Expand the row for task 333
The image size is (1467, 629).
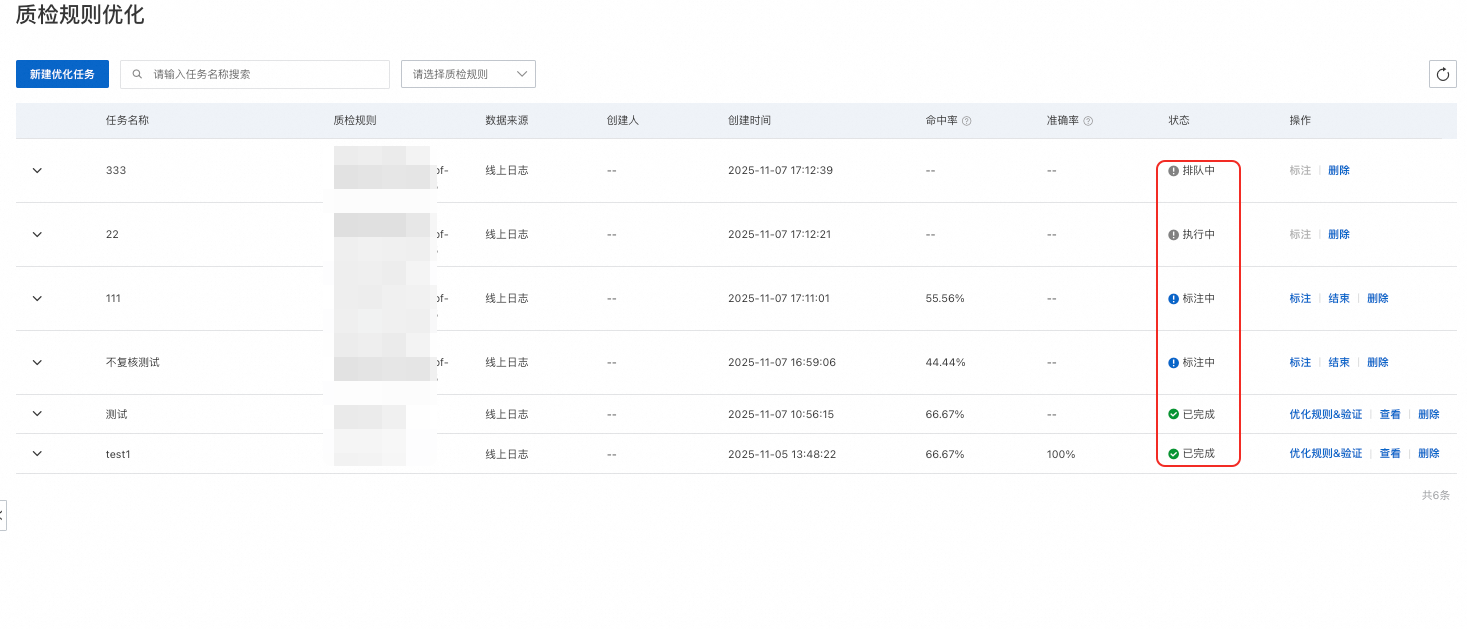(x=37, y=171)
